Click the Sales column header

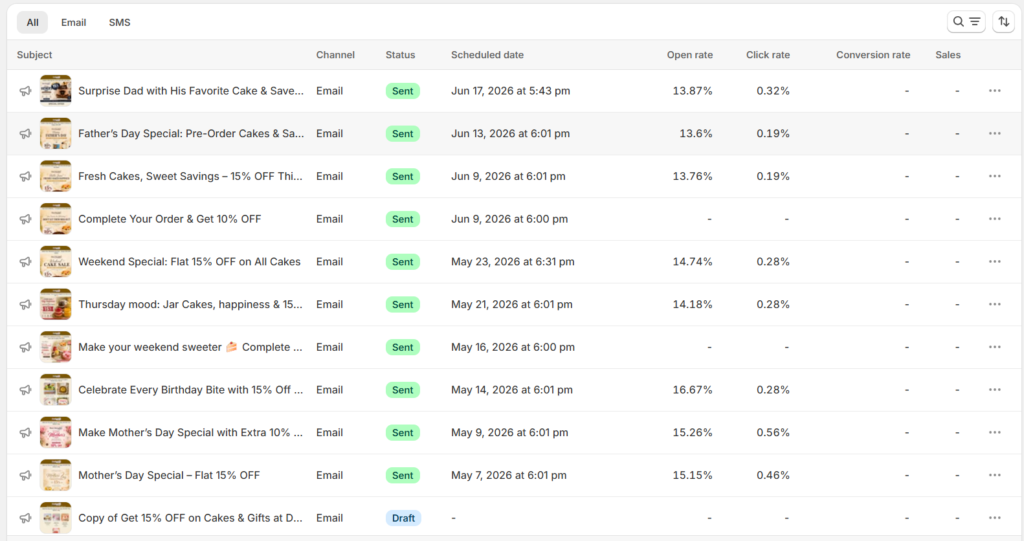tap(948, 55)
